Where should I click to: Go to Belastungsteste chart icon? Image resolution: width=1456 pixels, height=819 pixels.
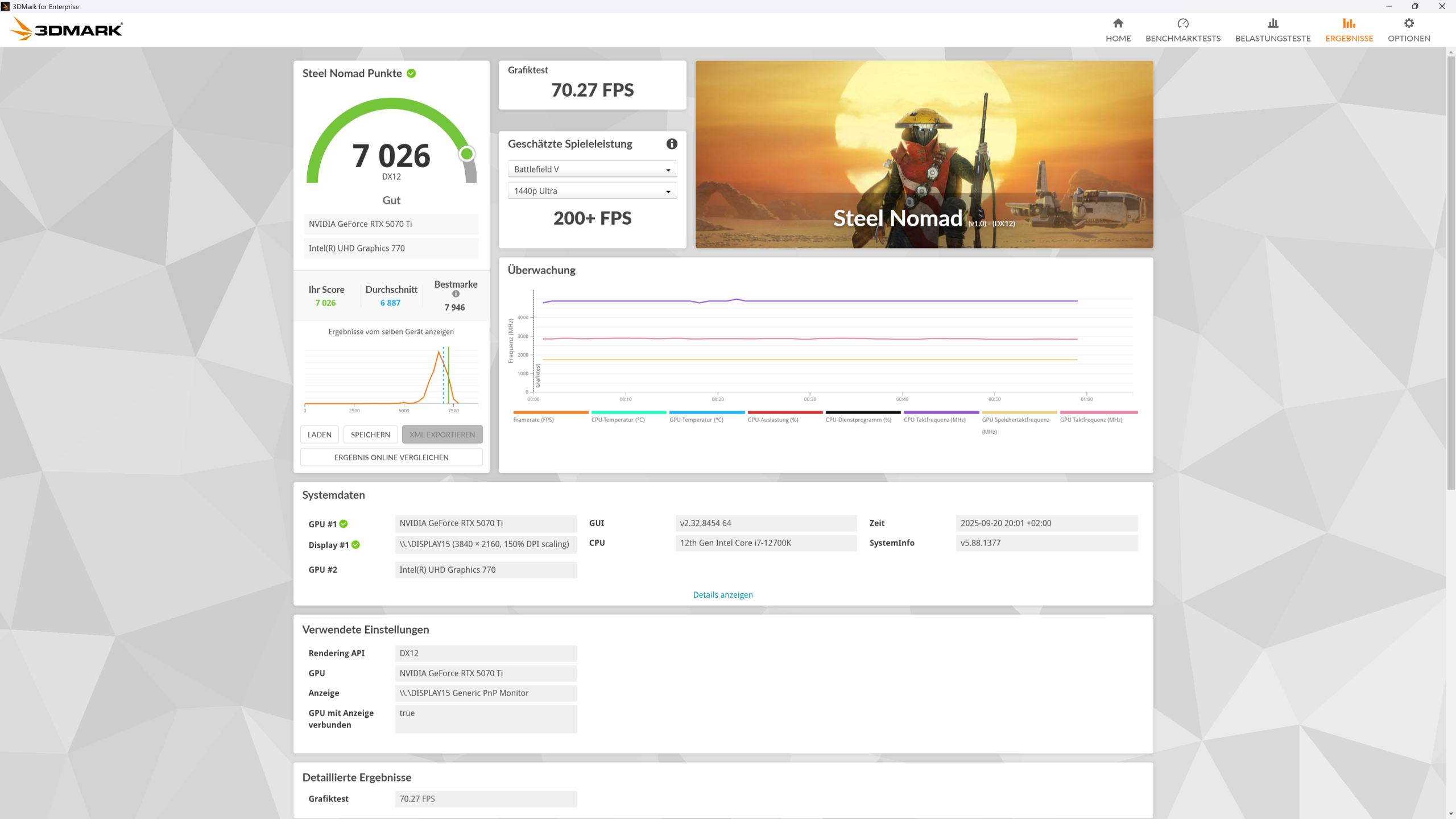1272,23
